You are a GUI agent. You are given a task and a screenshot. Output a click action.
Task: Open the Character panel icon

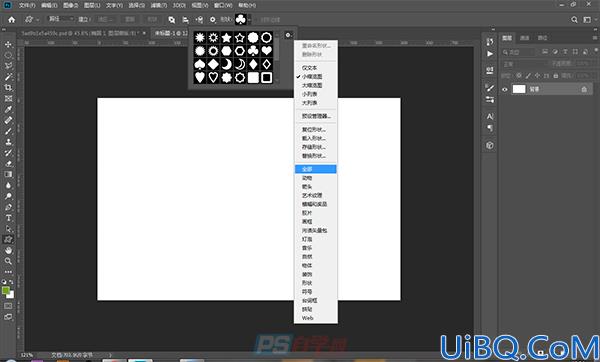(x=490, y=116)
